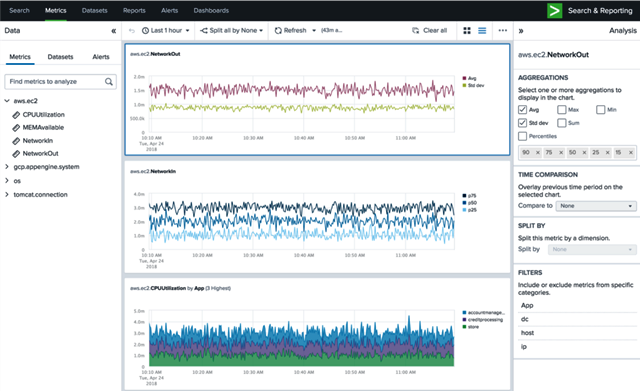Click the green Search & Reporting app logo

point(554,11)
